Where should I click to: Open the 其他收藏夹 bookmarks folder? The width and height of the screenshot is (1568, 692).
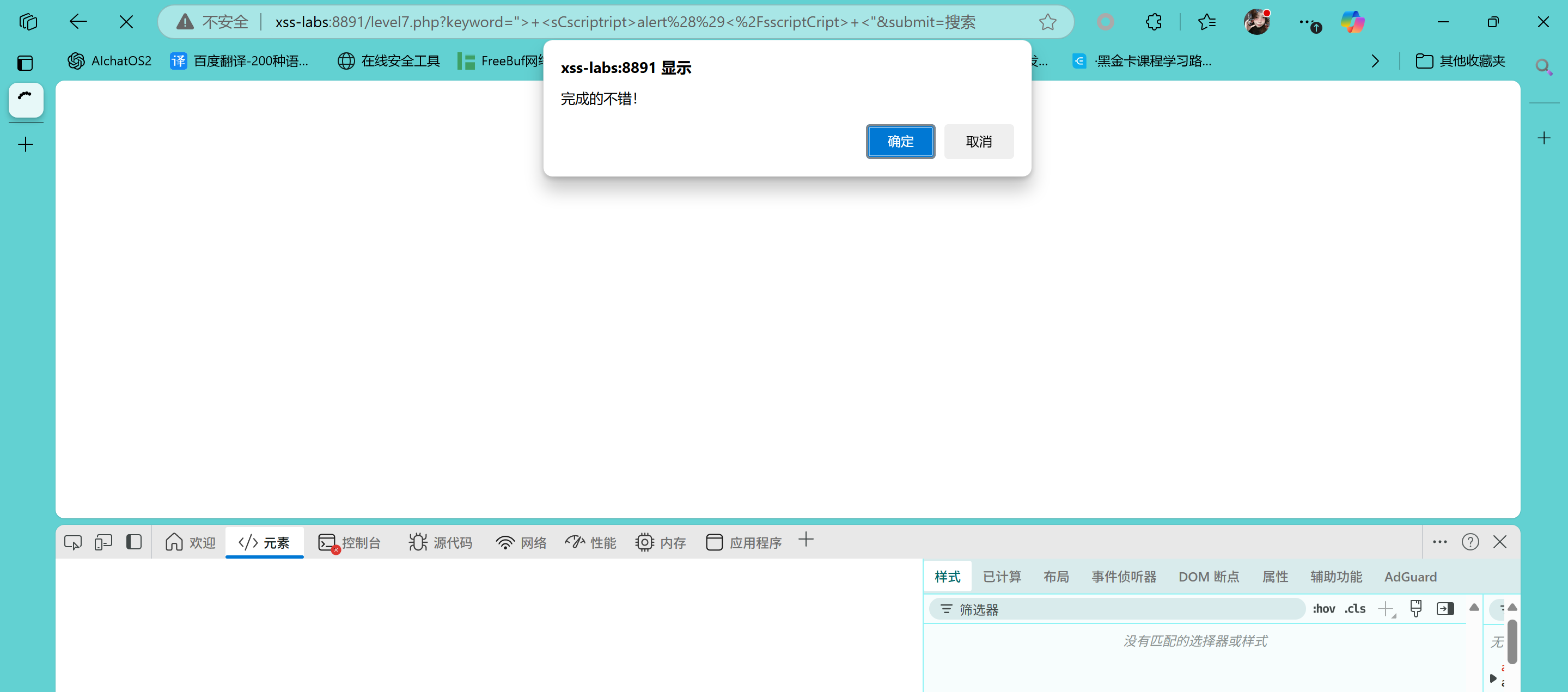pyautogui.click(x=1460, y=61)
